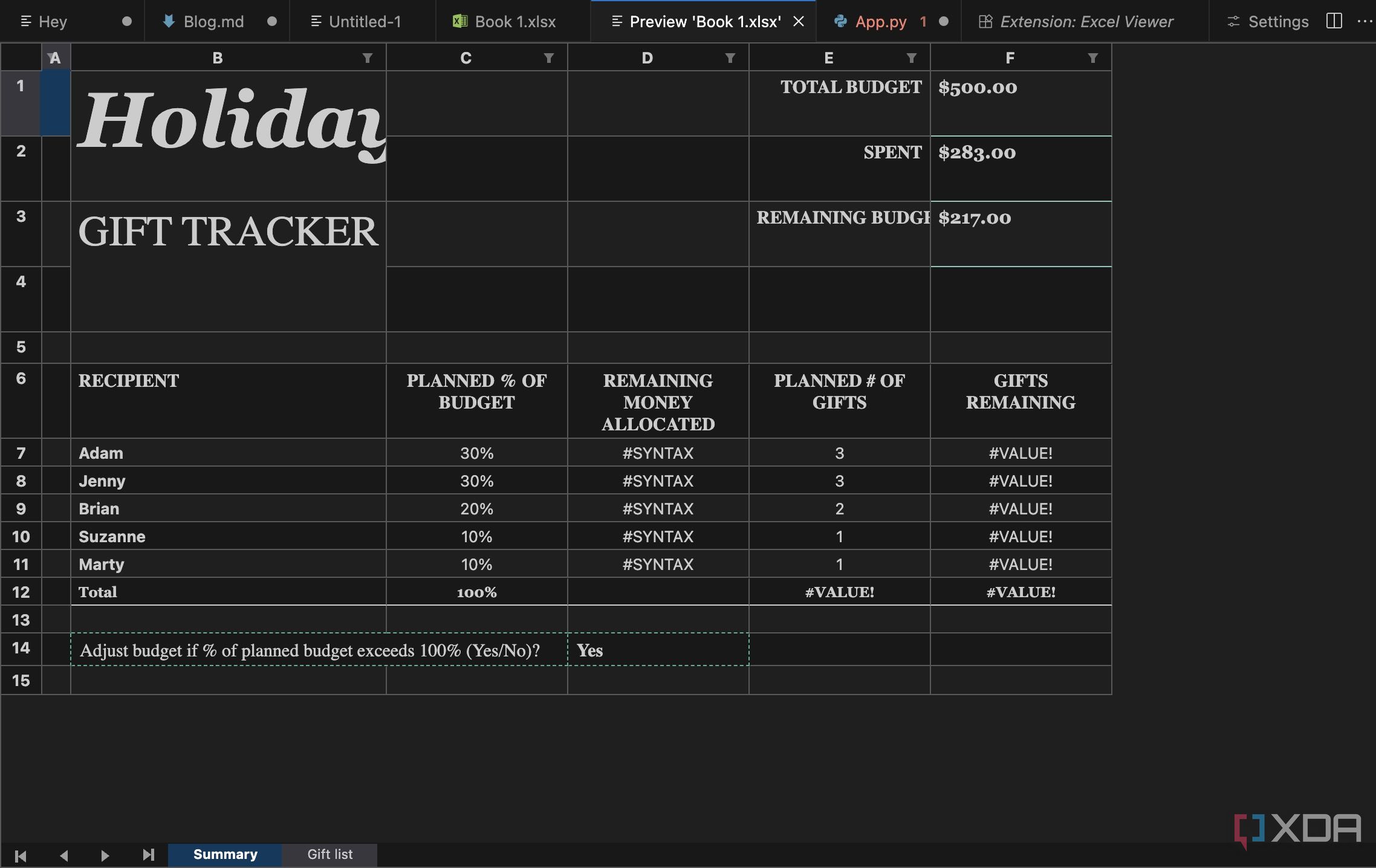Screen dimensions: 1376x868
Task: Go to previous sheet arrow
Action: [63, 855]
